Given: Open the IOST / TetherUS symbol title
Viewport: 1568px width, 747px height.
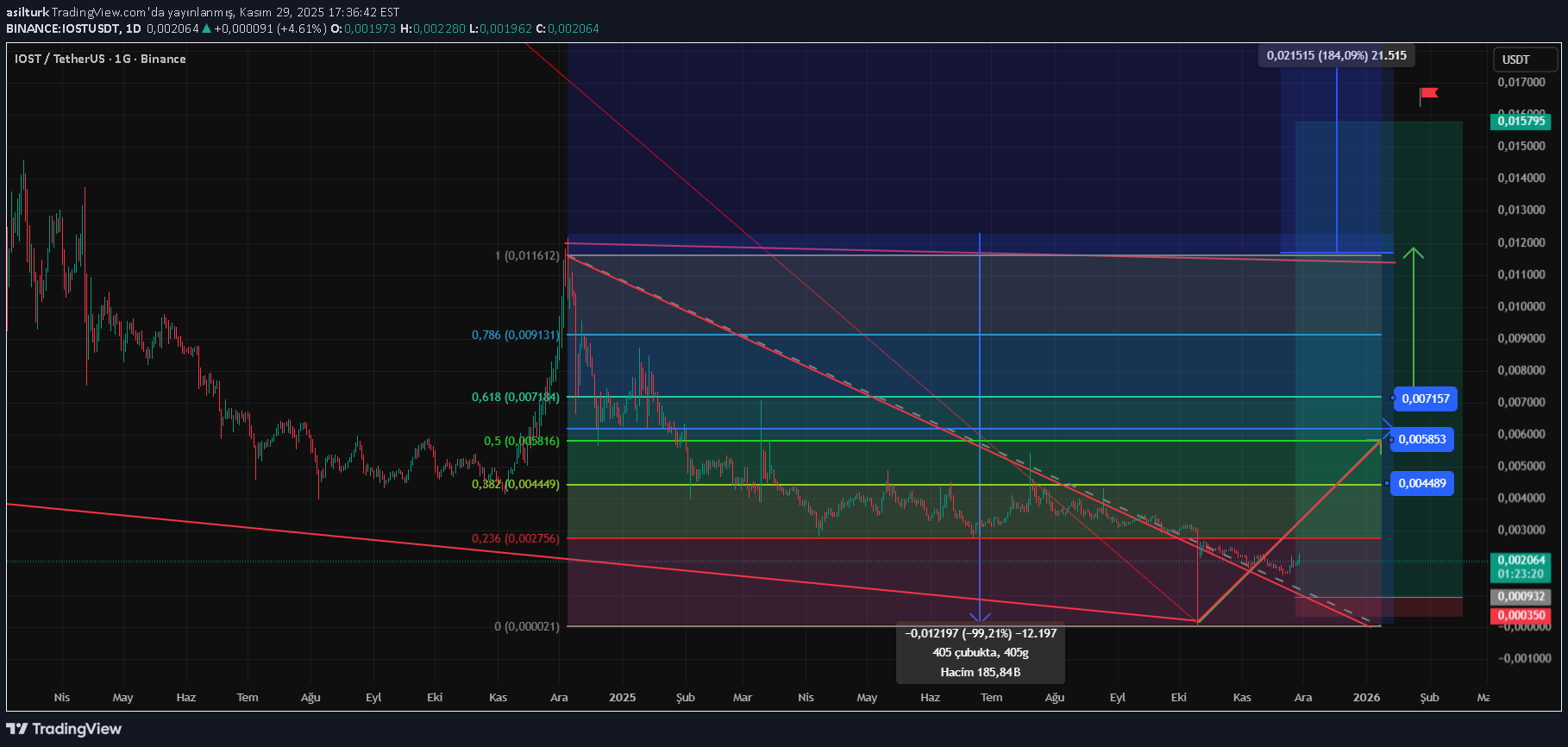Looking at the screenshot, I should (100, 59).
